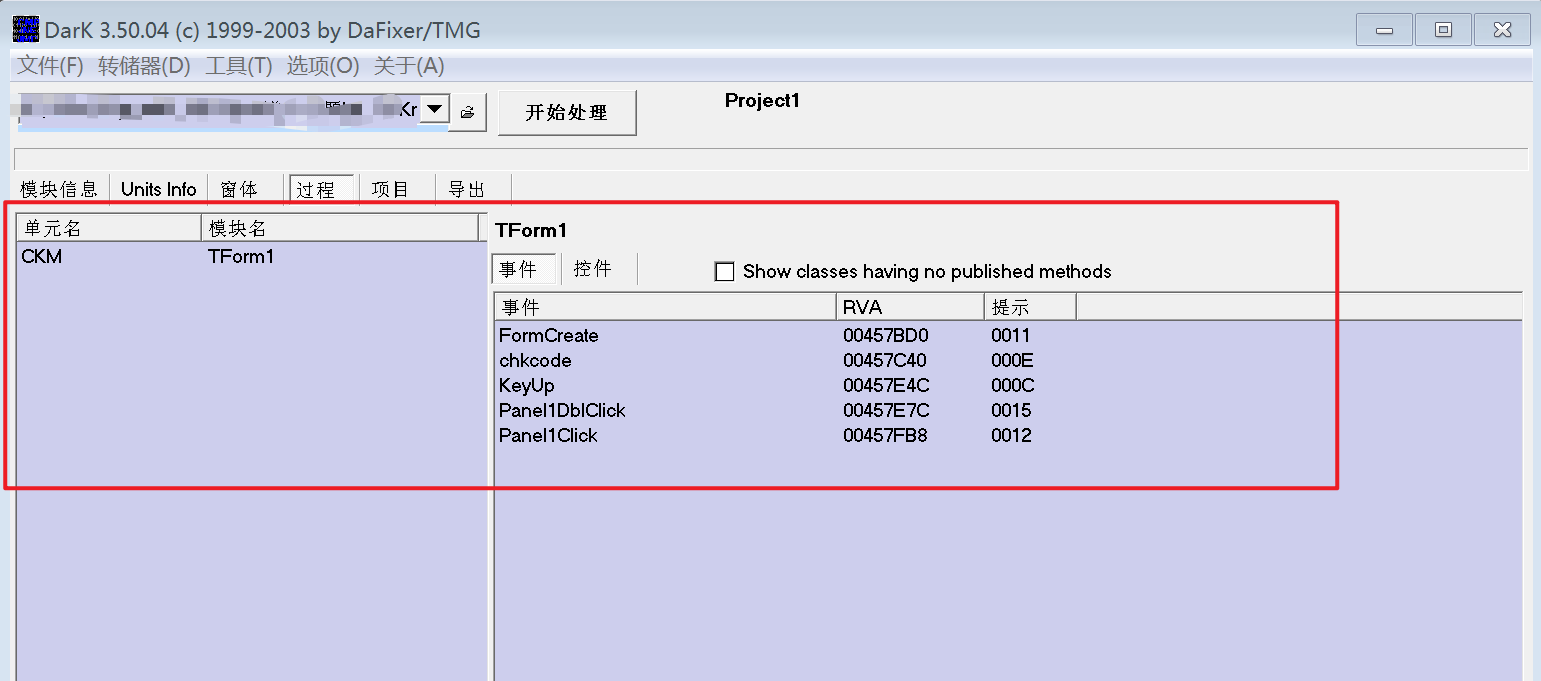The width and height of the screenshot is (1541, 681).
Task: Minimize the DarK window
Action: (1385, 30)
